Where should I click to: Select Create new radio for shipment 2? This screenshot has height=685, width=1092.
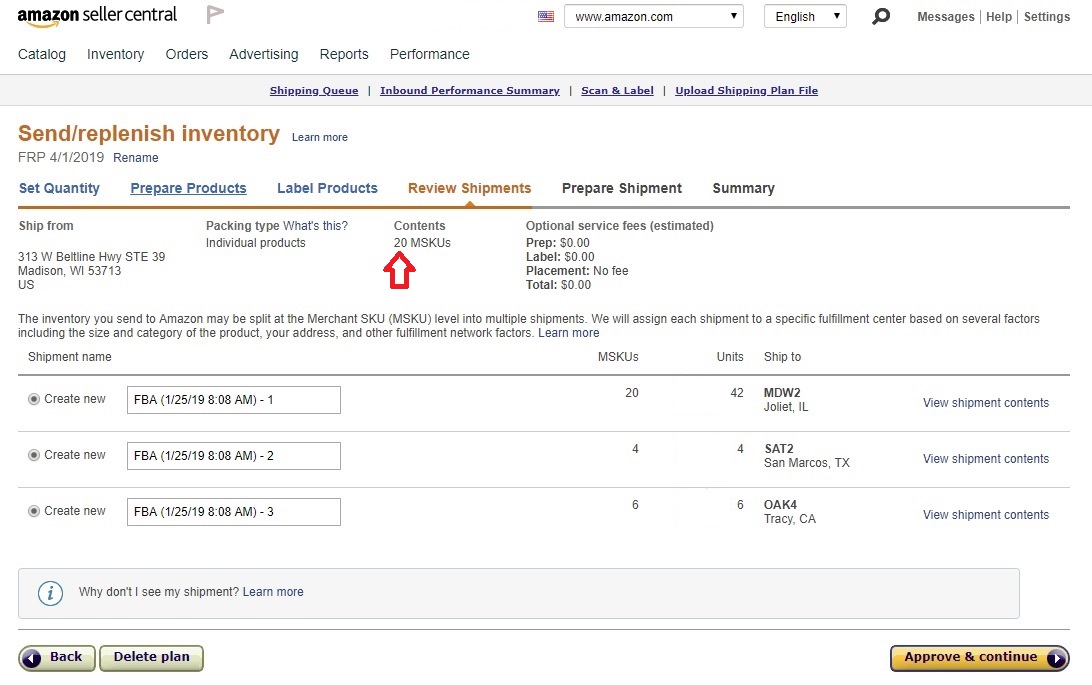pyautogui.click(x=33, y=455)
